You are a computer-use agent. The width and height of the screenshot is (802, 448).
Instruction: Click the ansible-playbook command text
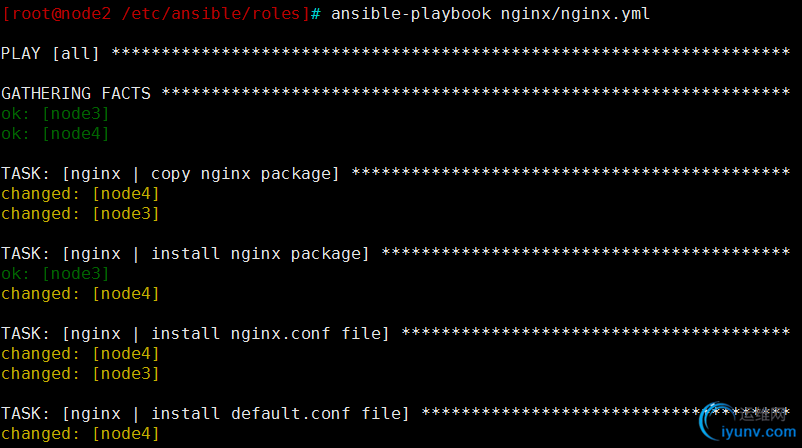pos(411,14)
